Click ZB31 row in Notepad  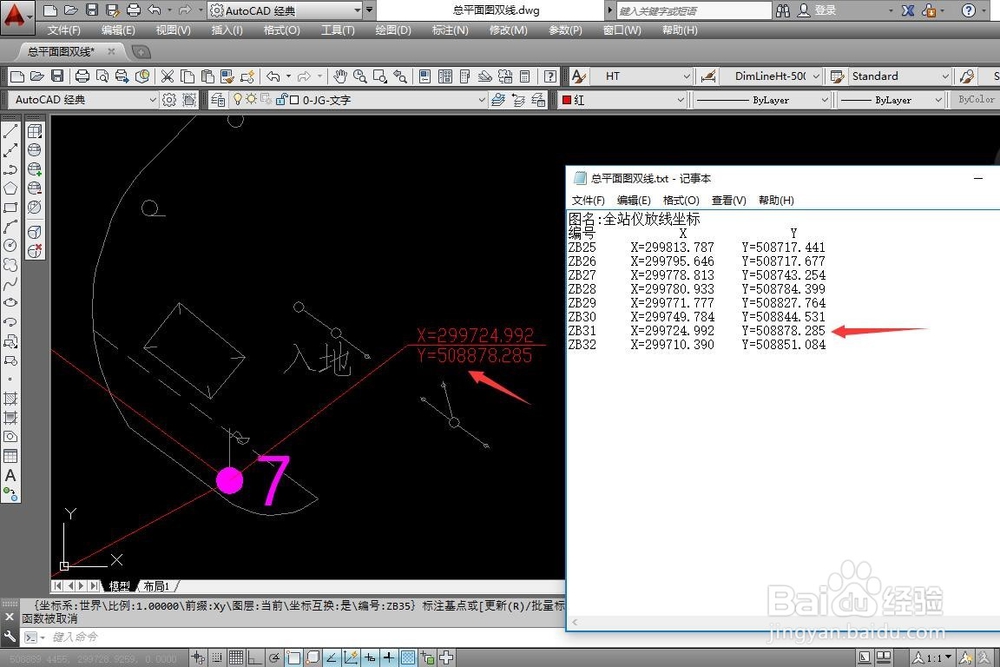696,330
